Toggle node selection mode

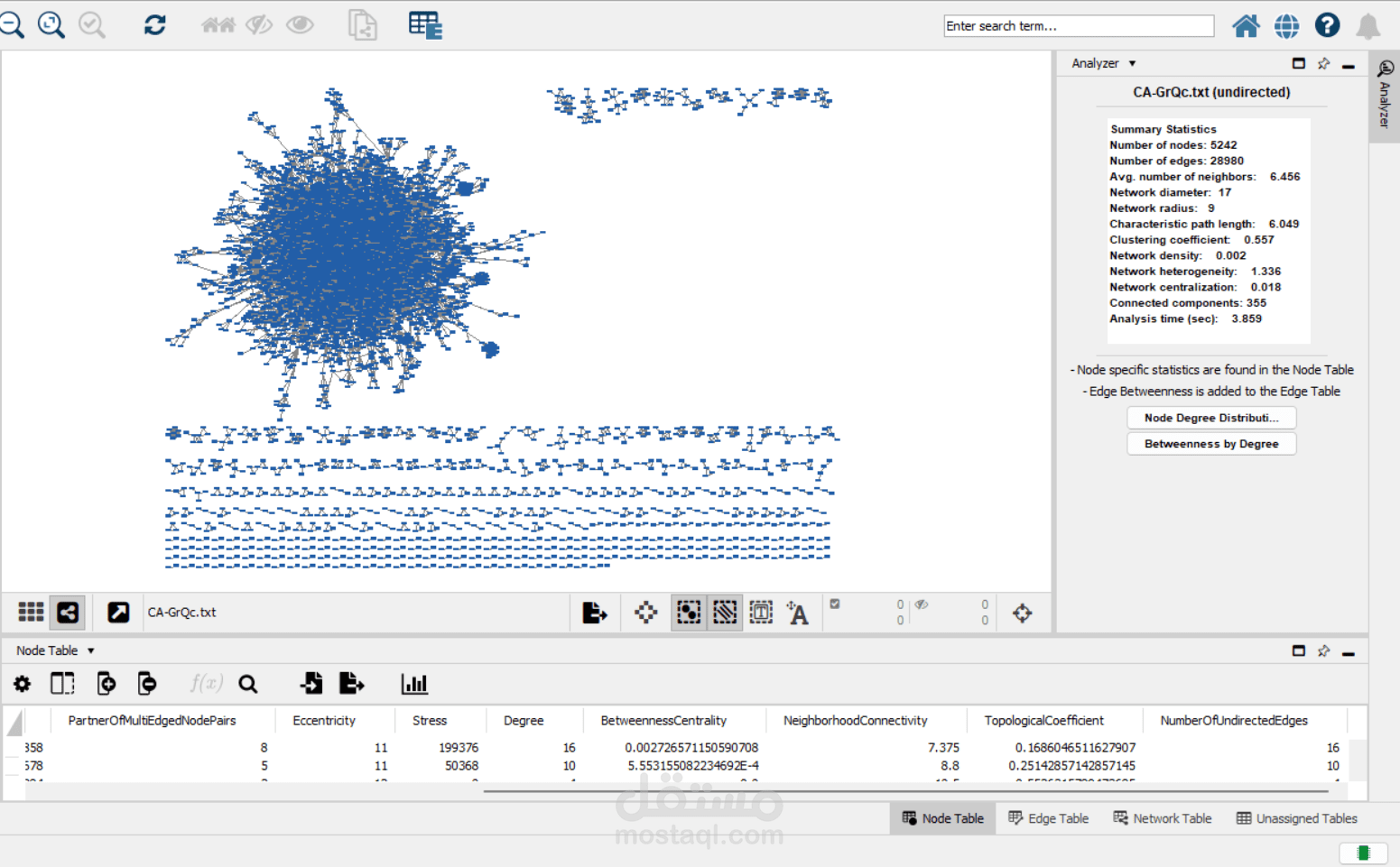click(689, 613)
